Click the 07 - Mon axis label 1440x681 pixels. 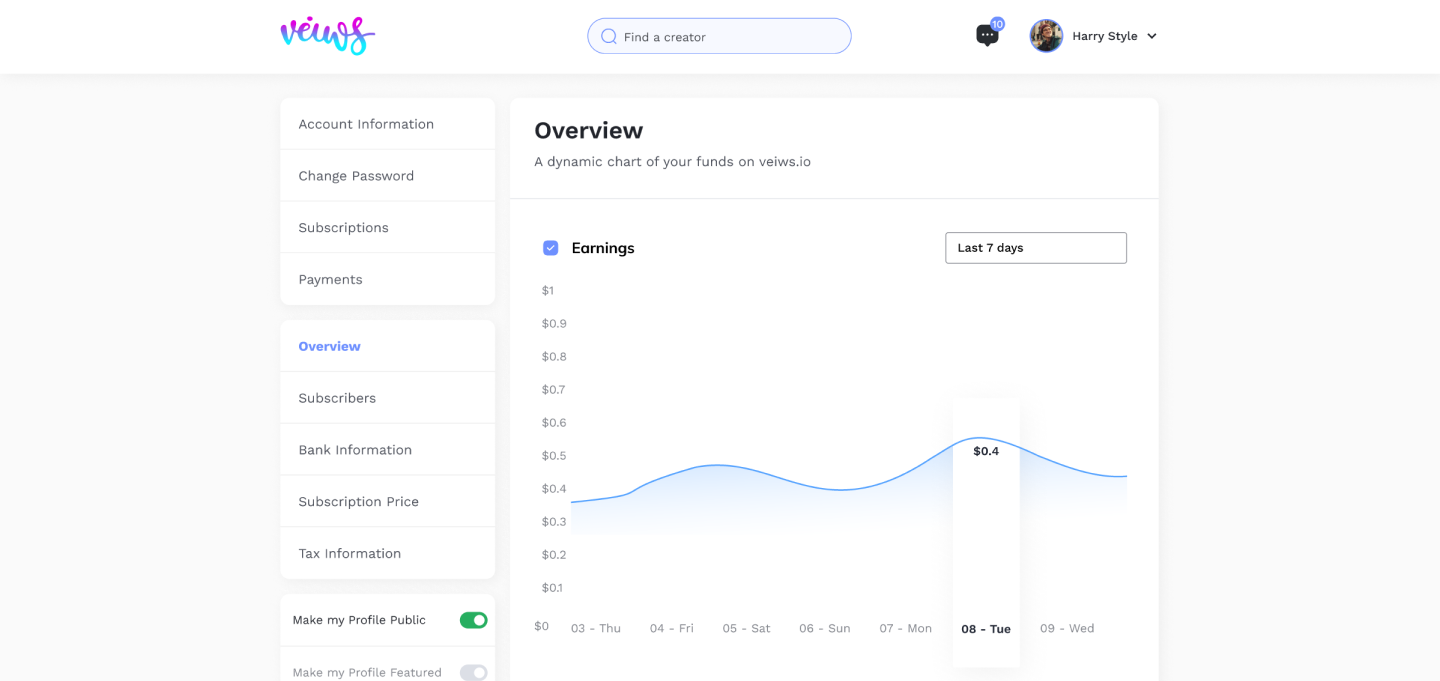point(906,628)
